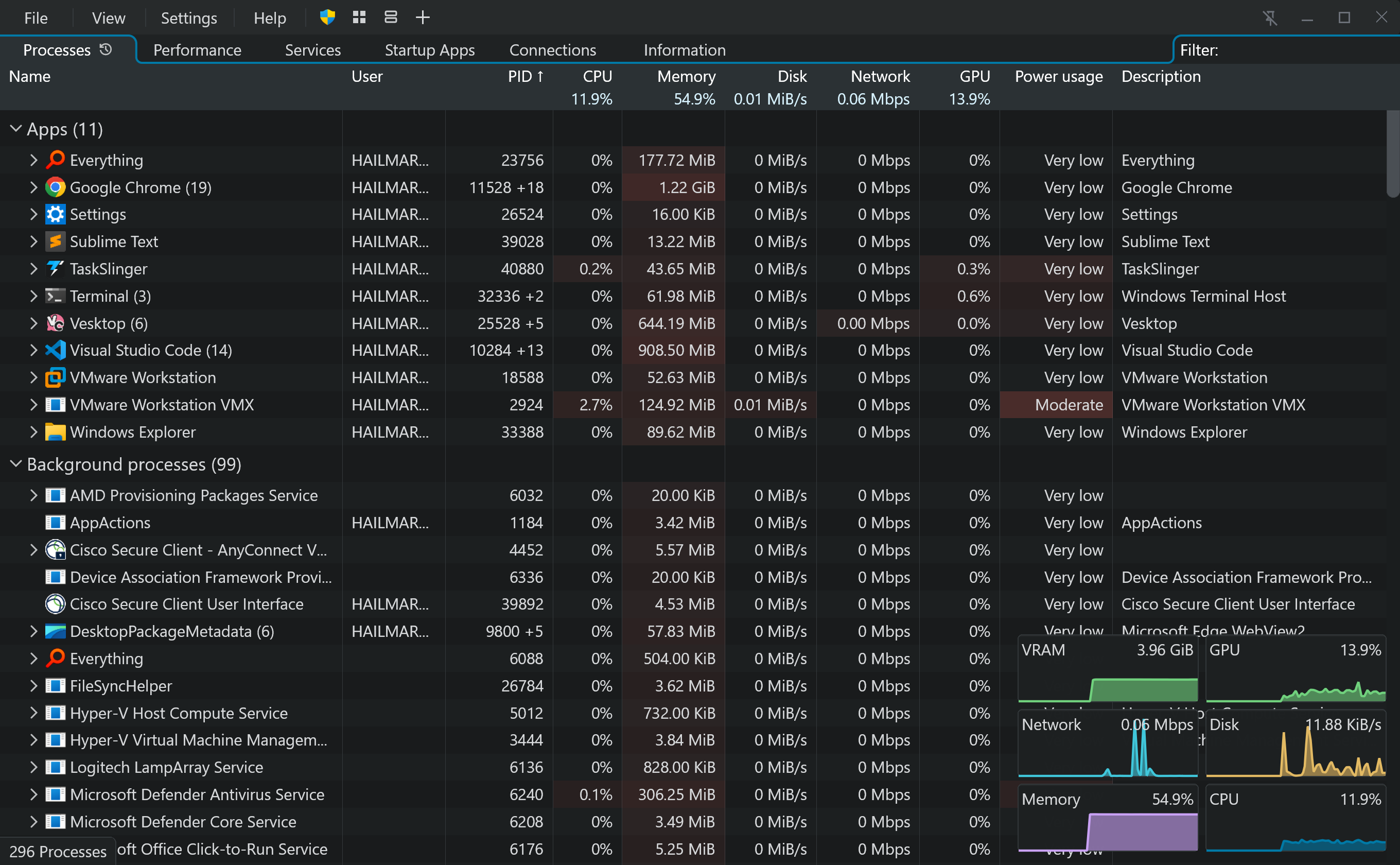Switch to the Services tab
Viewport: 1400px width, 865px height.
(313, 50)
